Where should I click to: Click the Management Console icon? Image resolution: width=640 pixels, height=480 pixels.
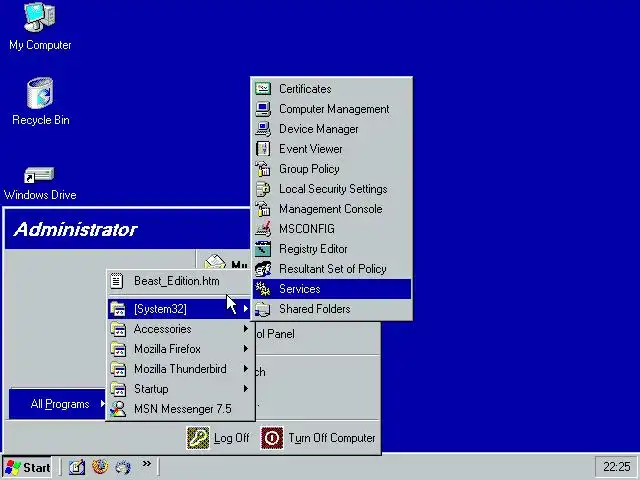[x=263, y=209]
